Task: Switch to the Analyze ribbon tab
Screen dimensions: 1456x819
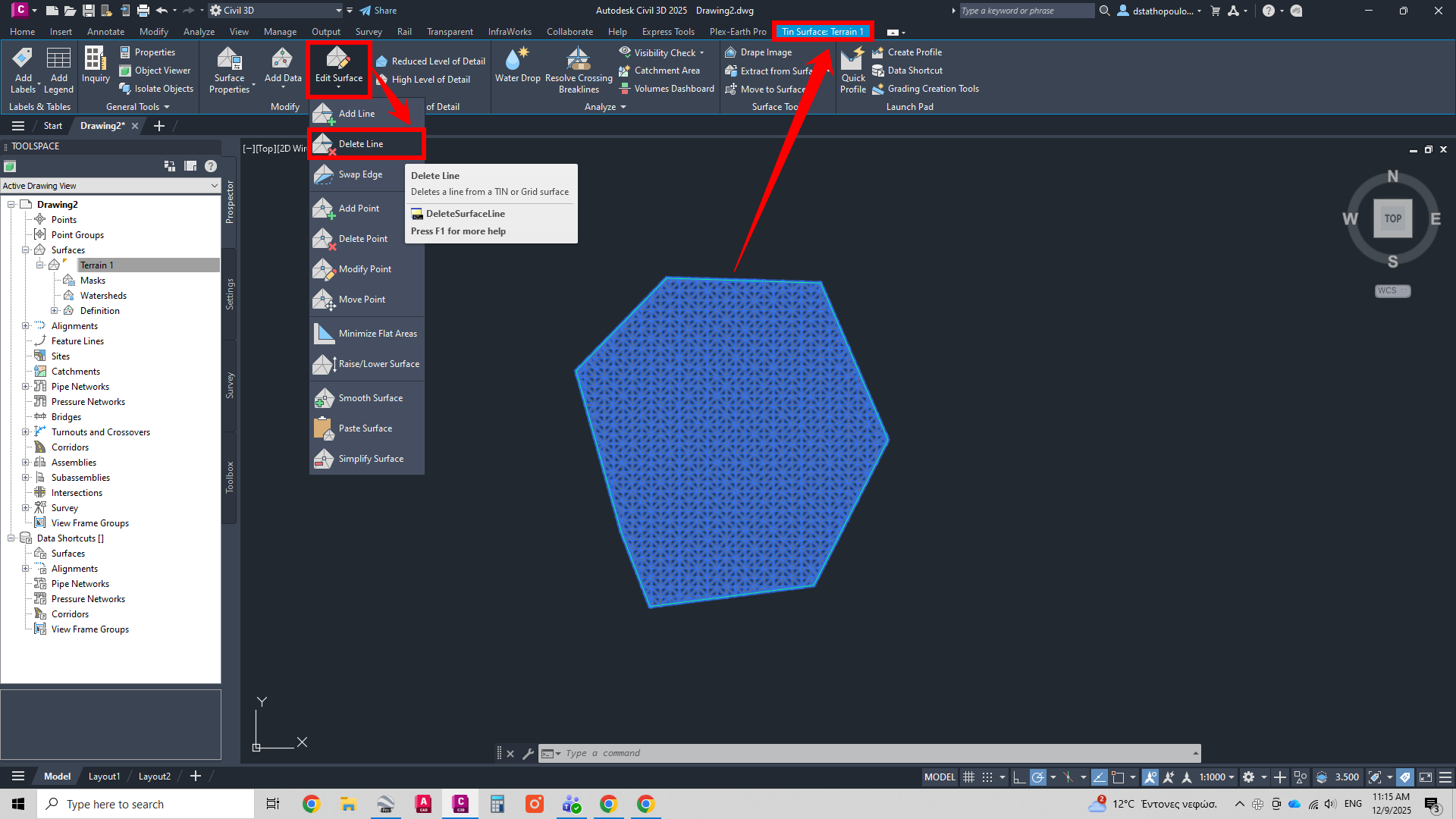Action: tap(199, 32)
